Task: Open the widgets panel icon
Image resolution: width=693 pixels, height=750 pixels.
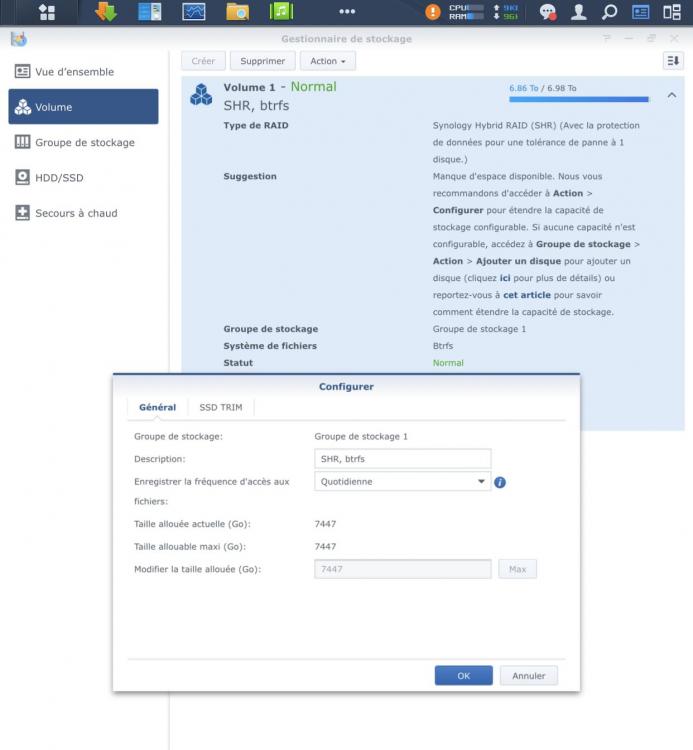Action: coord(640,12)
